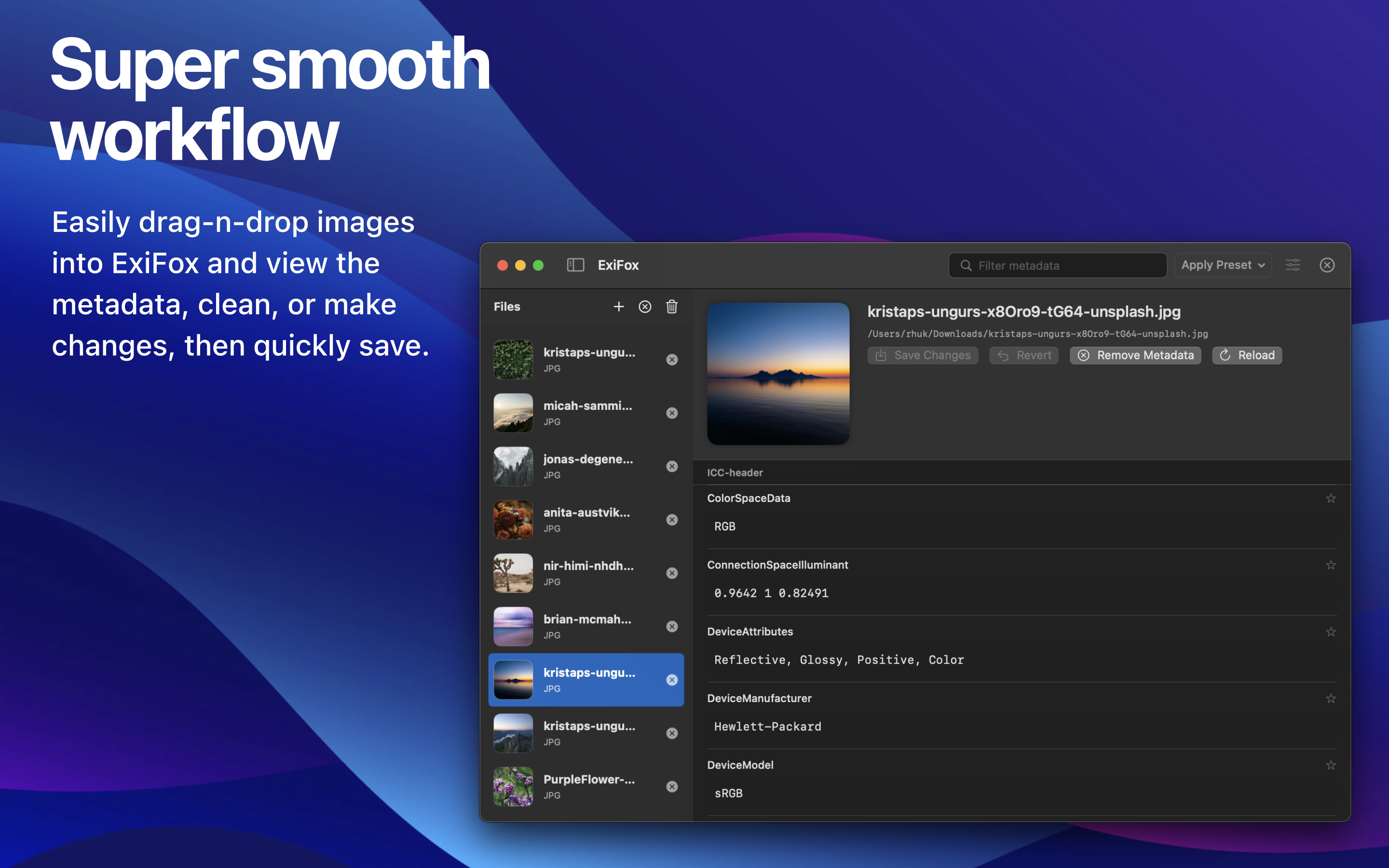Toggle the sidebar panel icon

(x=575, y=265)
